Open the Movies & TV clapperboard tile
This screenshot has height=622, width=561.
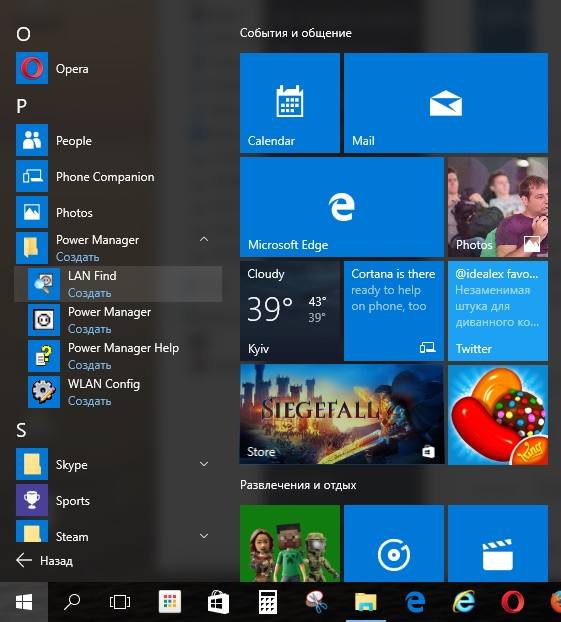(498, 543)
